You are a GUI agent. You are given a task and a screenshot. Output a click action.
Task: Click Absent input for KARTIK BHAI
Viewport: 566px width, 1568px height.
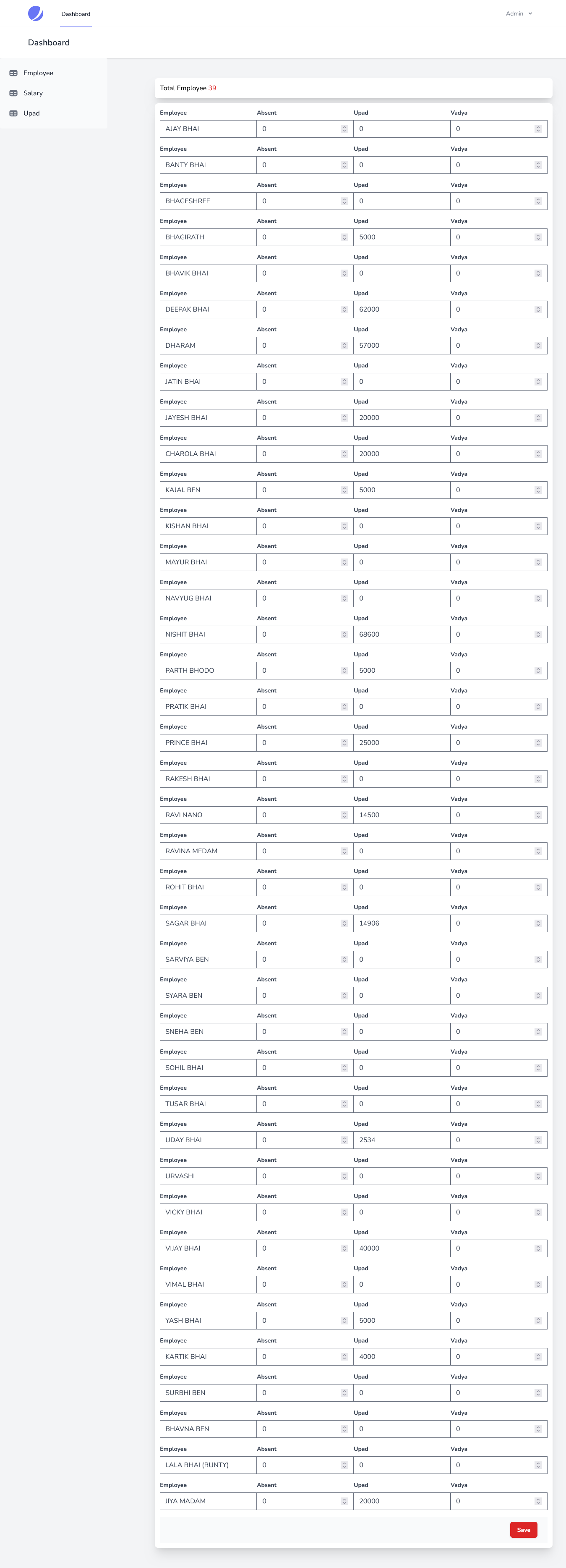[299, 1357]
